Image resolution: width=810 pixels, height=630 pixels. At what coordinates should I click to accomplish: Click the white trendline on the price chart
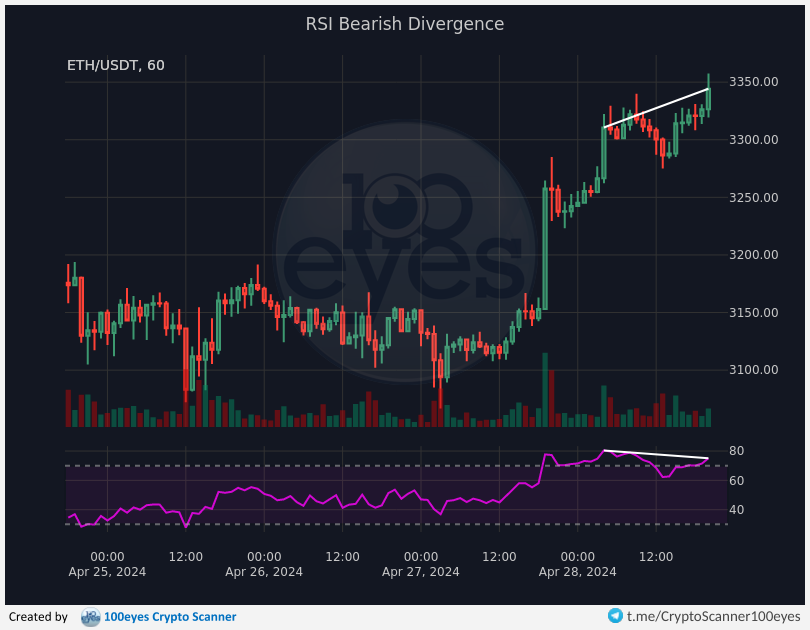[656, 108]
